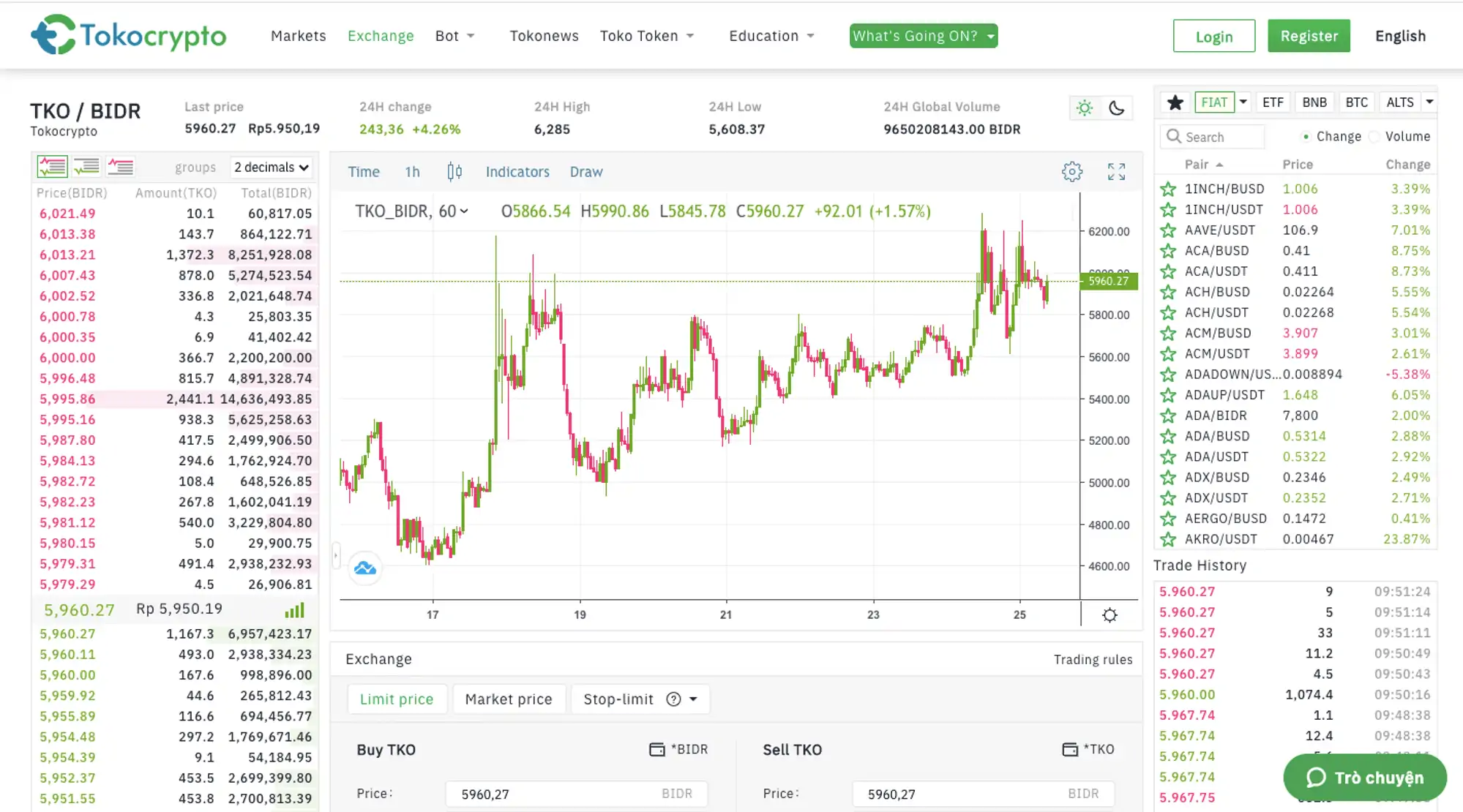The width and height of the screenshot is (1463, 812).
Task: Sort pair list by Pair column
Action: click(x=1204, y=165)
